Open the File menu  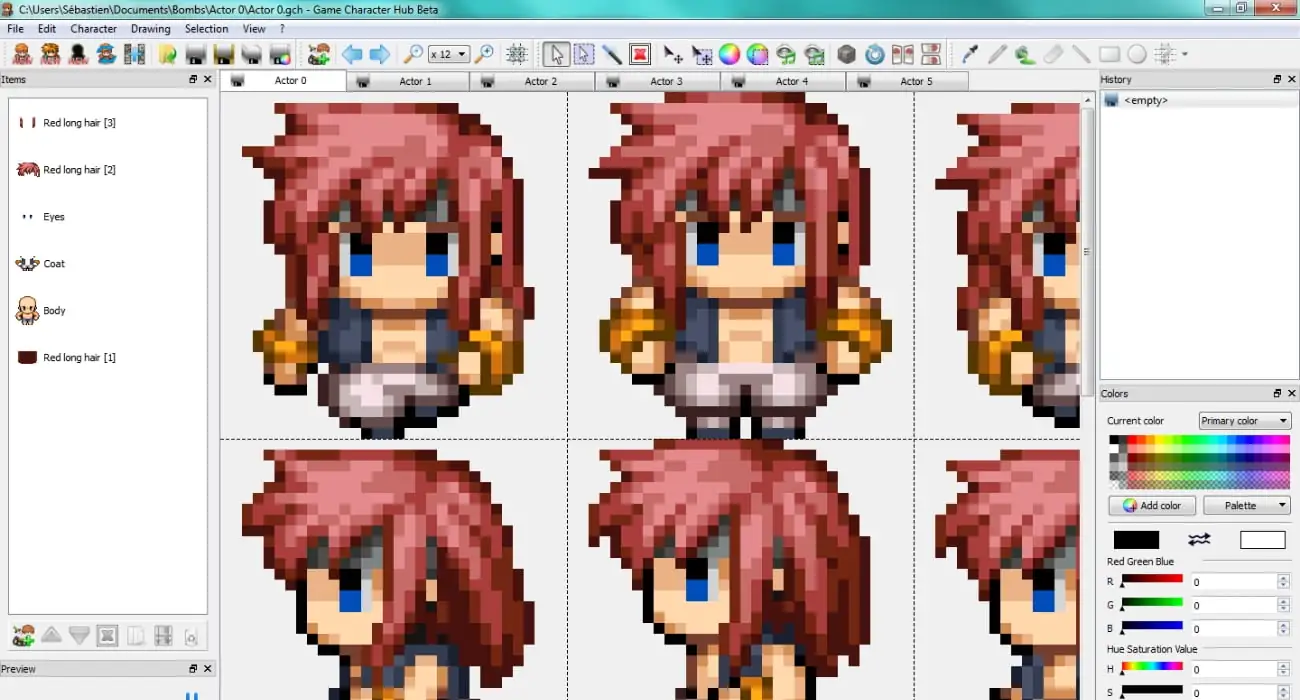click(16, 29)
